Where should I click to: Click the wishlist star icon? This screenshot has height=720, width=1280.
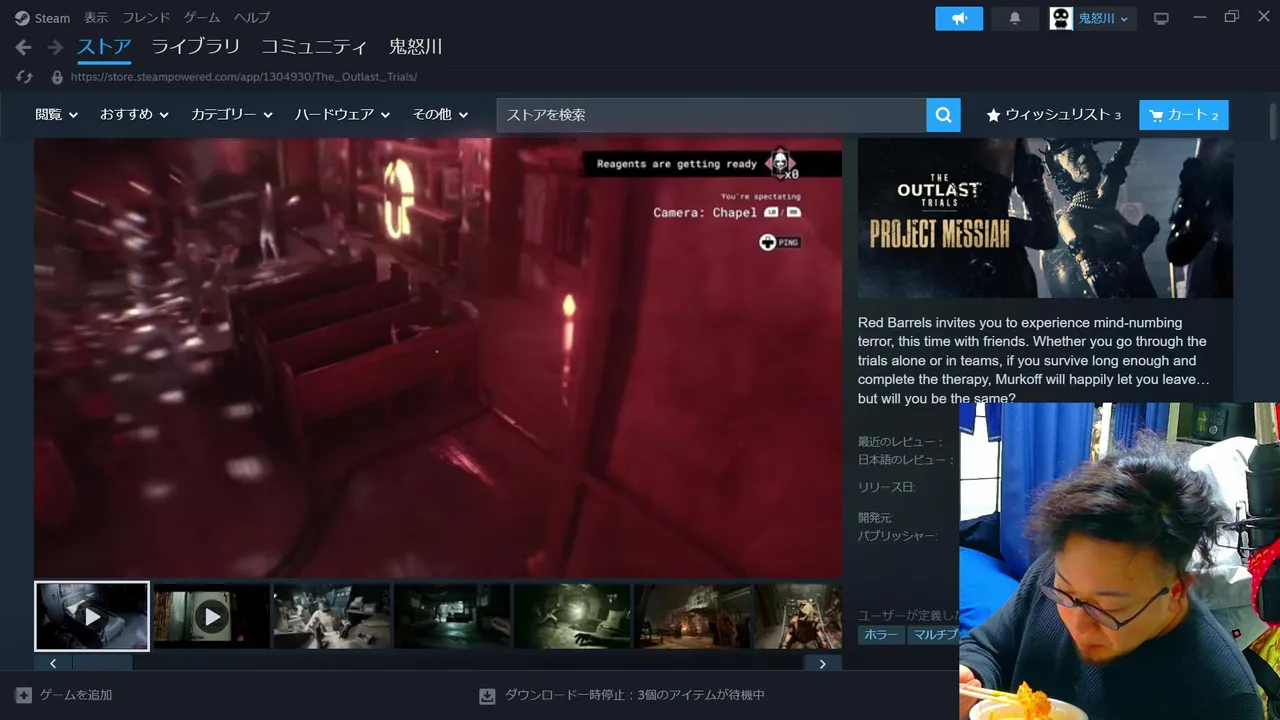click(993, 115)
